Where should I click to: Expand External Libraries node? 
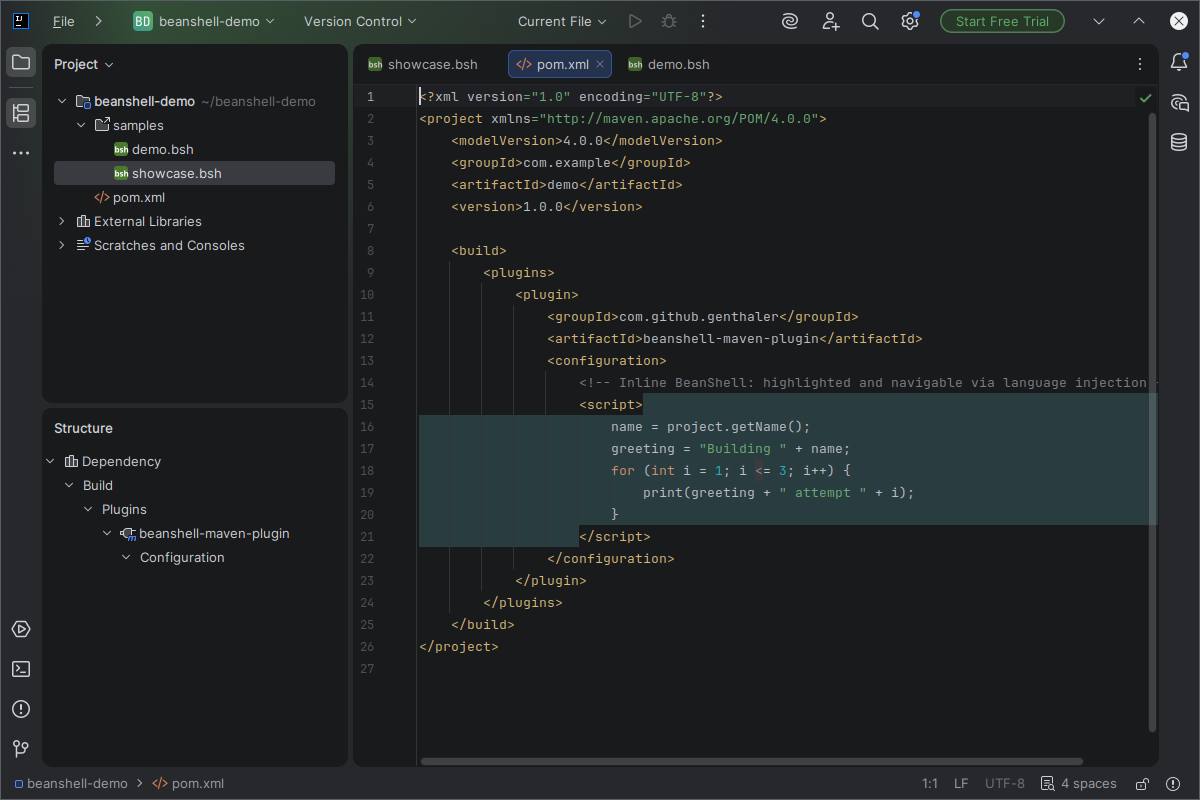coord(62,221)
